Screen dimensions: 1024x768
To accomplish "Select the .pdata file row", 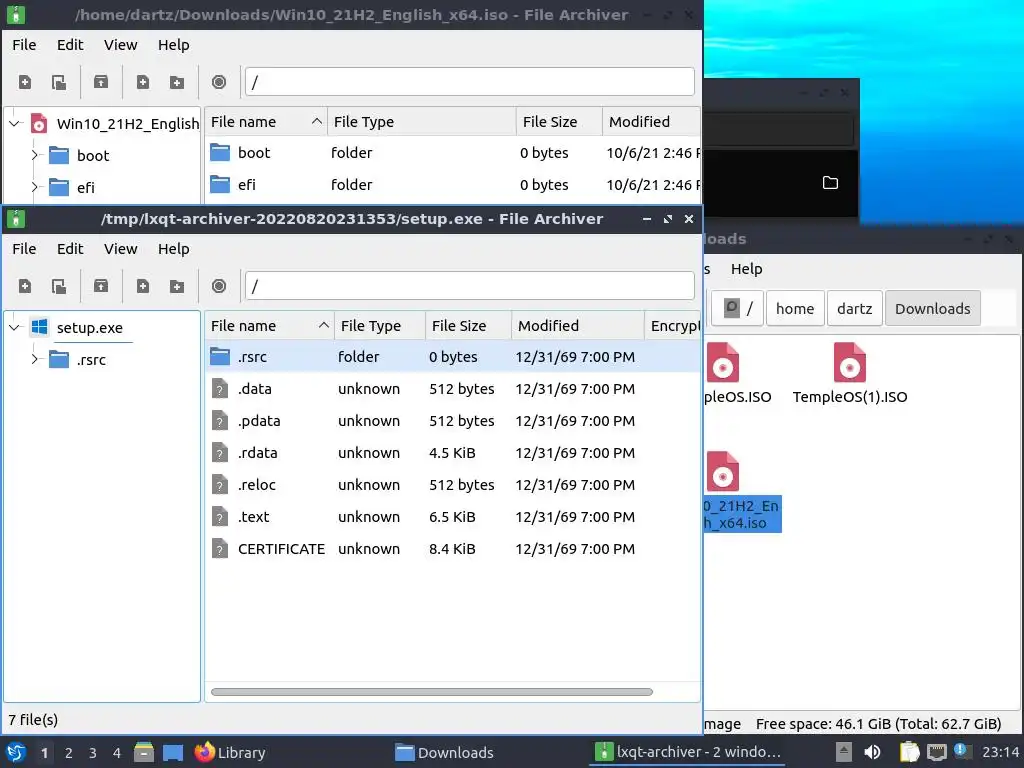I will [x=453, y=421].
